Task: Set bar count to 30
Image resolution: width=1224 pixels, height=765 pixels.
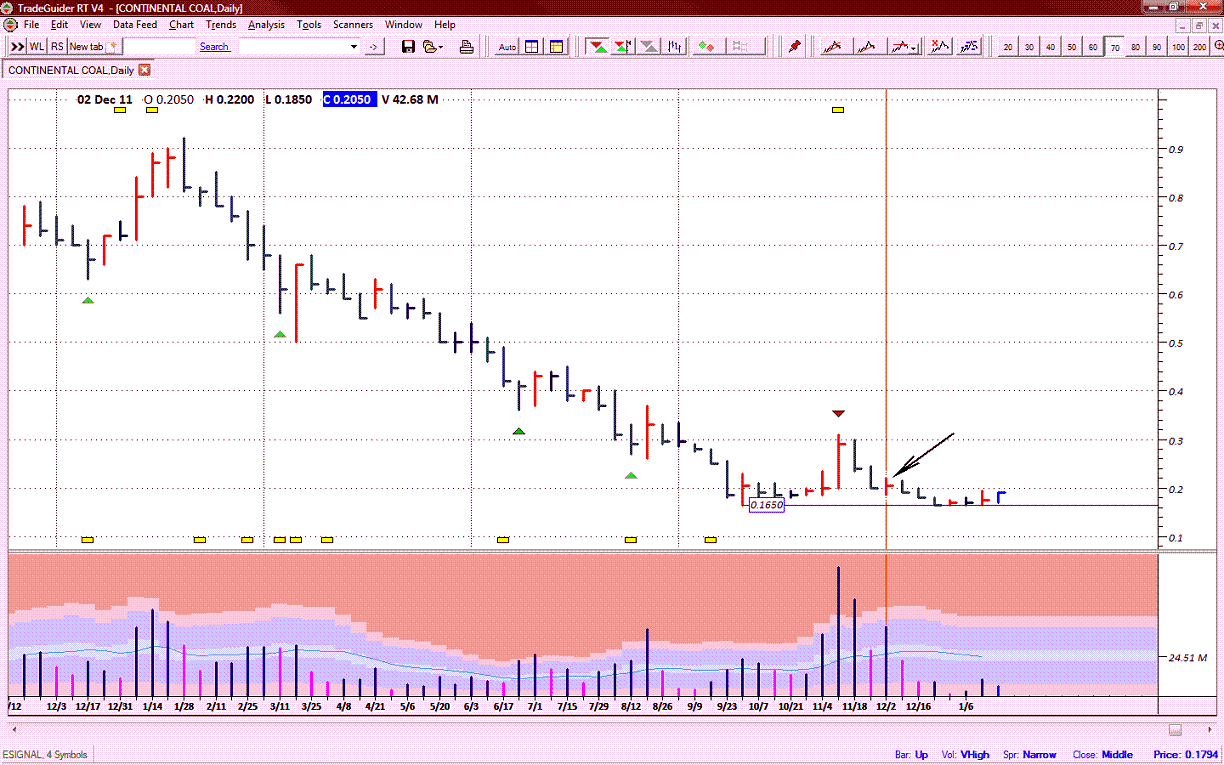Action: (x=1029, y=47)
